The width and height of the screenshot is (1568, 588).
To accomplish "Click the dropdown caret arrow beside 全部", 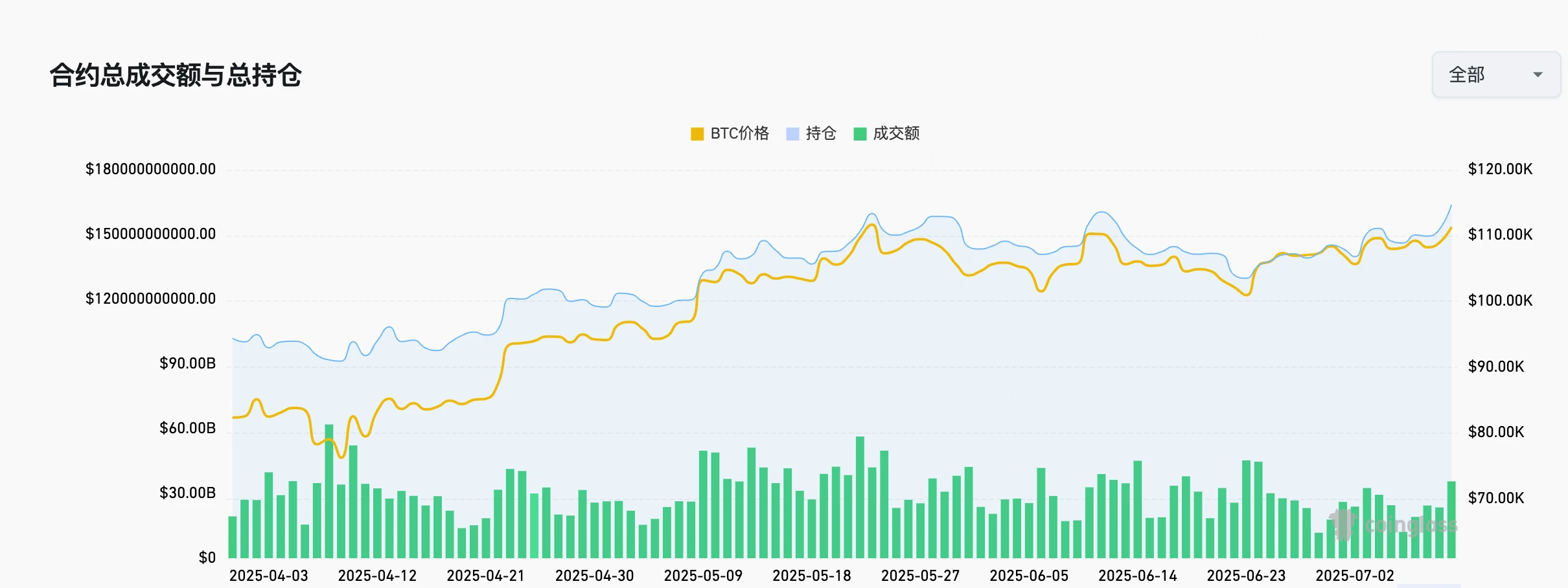I will (1538, 75).
